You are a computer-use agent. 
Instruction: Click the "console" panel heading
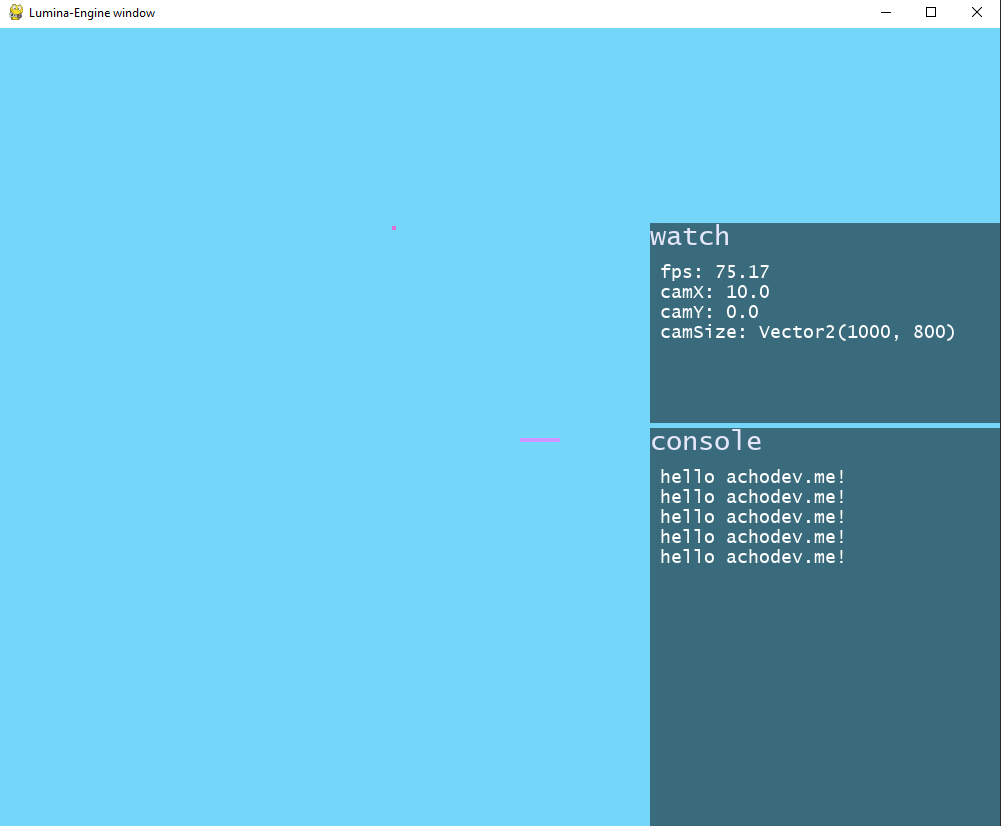tap(706, 442)
